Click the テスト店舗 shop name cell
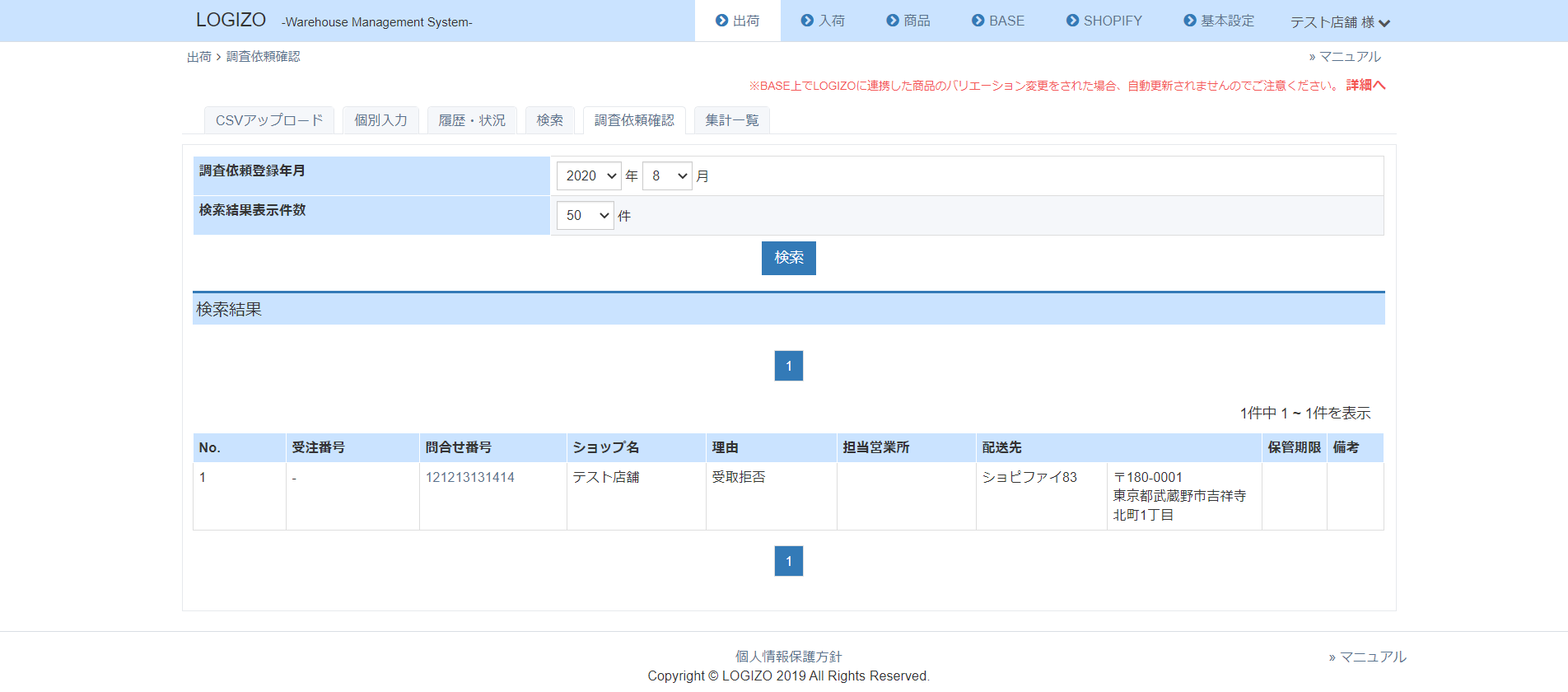The height and width of the screenshot is (692, 1568). tap(636, 496)
